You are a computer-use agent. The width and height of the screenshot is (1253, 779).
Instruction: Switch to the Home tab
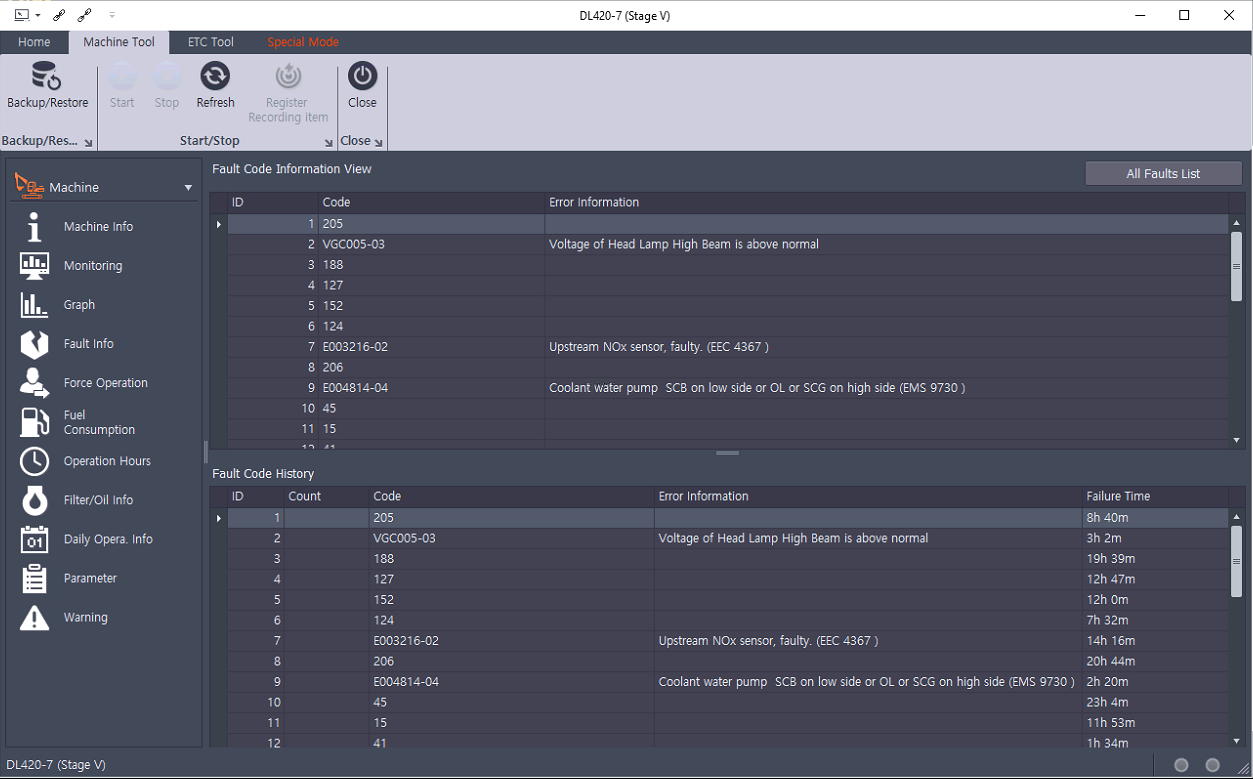[x=34, y=42]
